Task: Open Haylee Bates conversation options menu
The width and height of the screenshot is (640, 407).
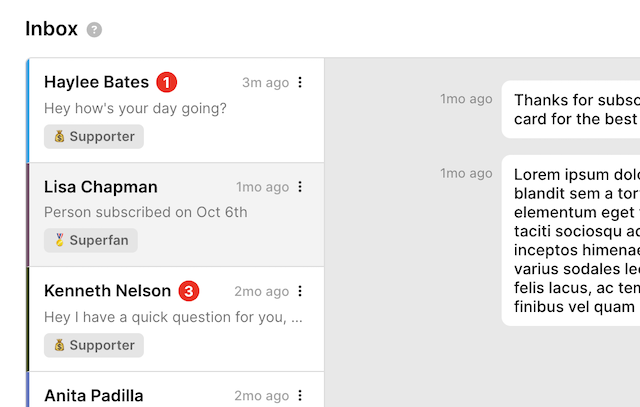Action: click(300, 83)
